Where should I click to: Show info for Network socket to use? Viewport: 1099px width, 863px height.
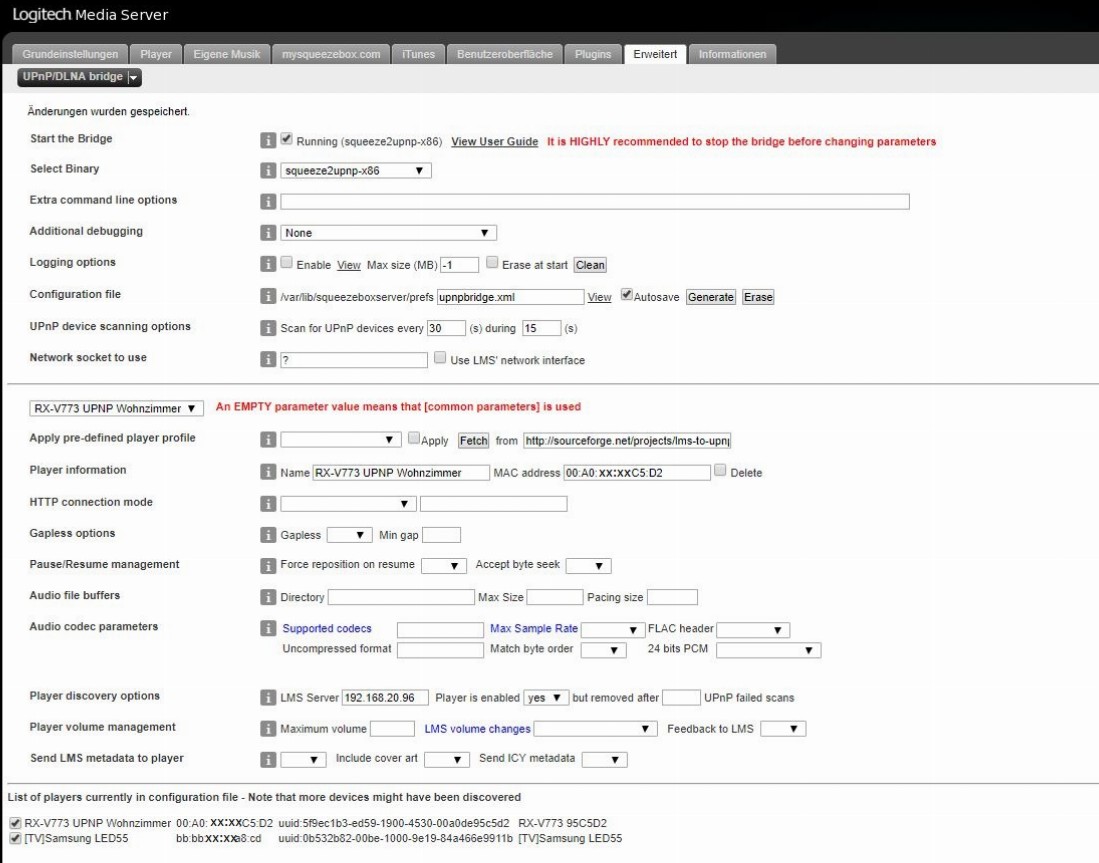268,359
